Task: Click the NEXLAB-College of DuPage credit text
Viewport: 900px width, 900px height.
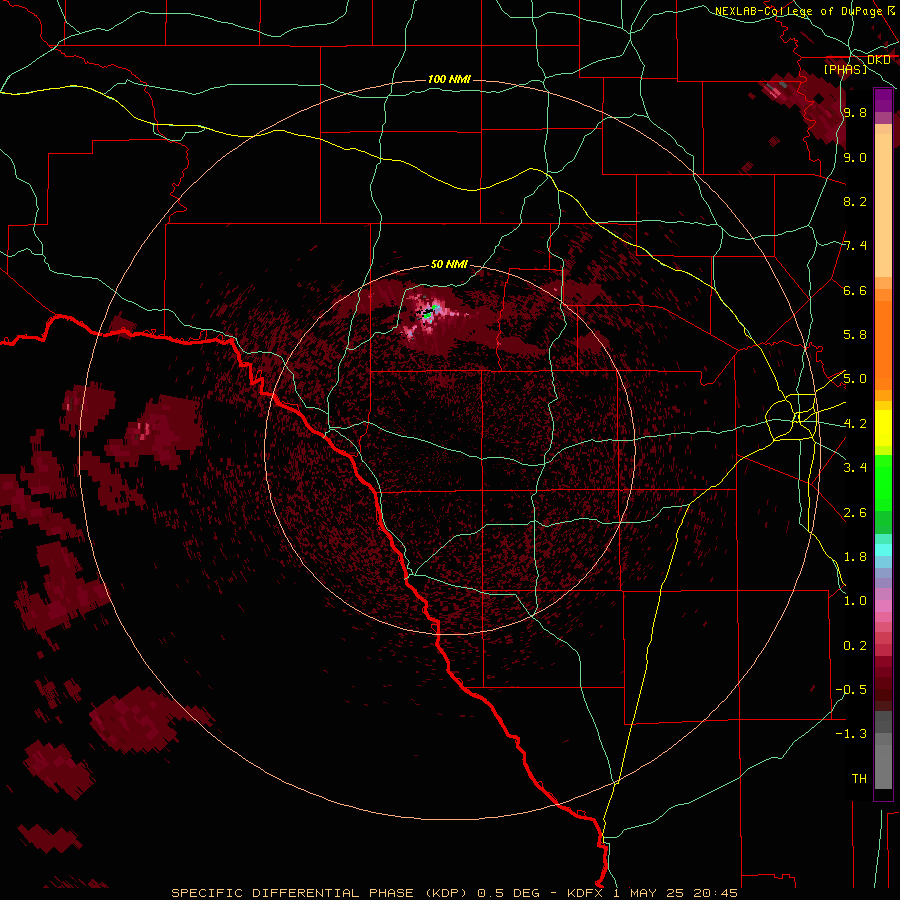Action: (799, 11)
